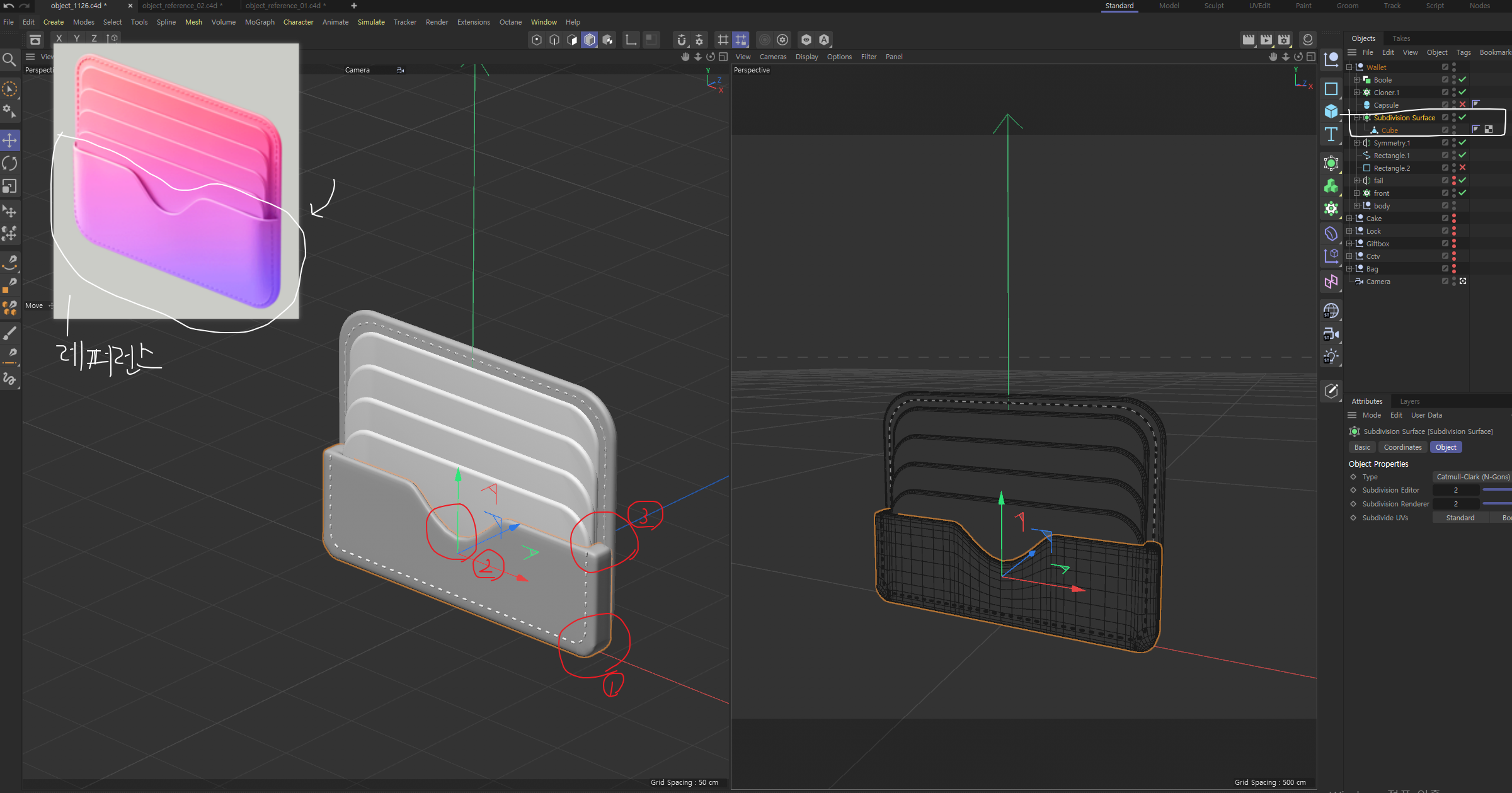Expand the Symmetry.1 object
Image resolution: width=1512 pixels, height=793 pixels.
pyautogui.click(x=1357, y=143)
